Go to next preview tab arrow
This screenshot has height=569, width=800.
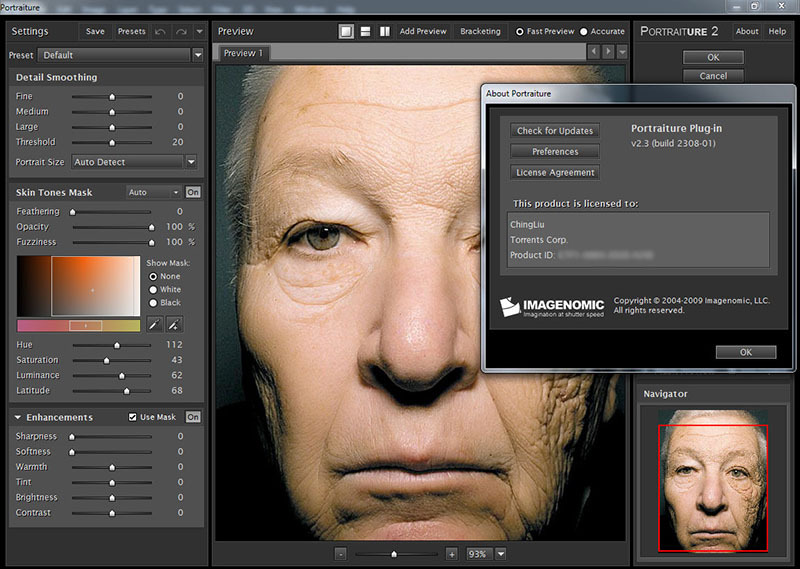pos(608,52)
